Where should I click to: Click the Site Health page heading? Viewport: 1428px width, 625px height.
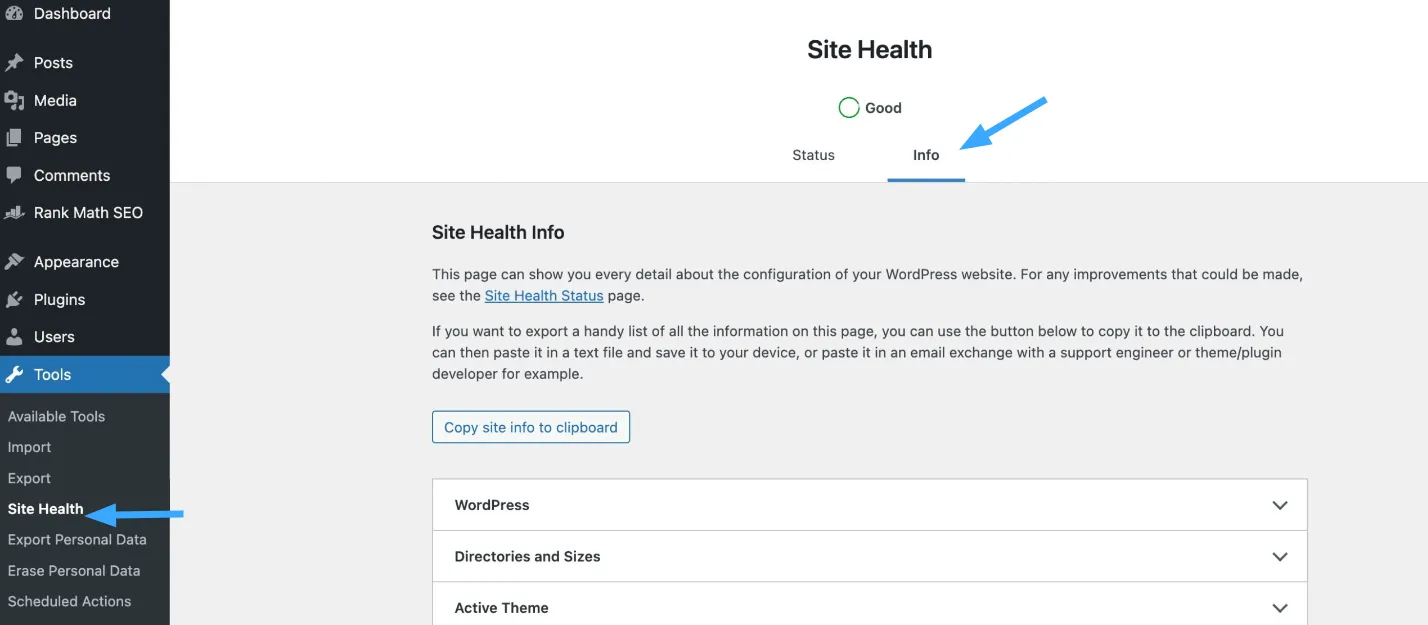click(870, 50)
